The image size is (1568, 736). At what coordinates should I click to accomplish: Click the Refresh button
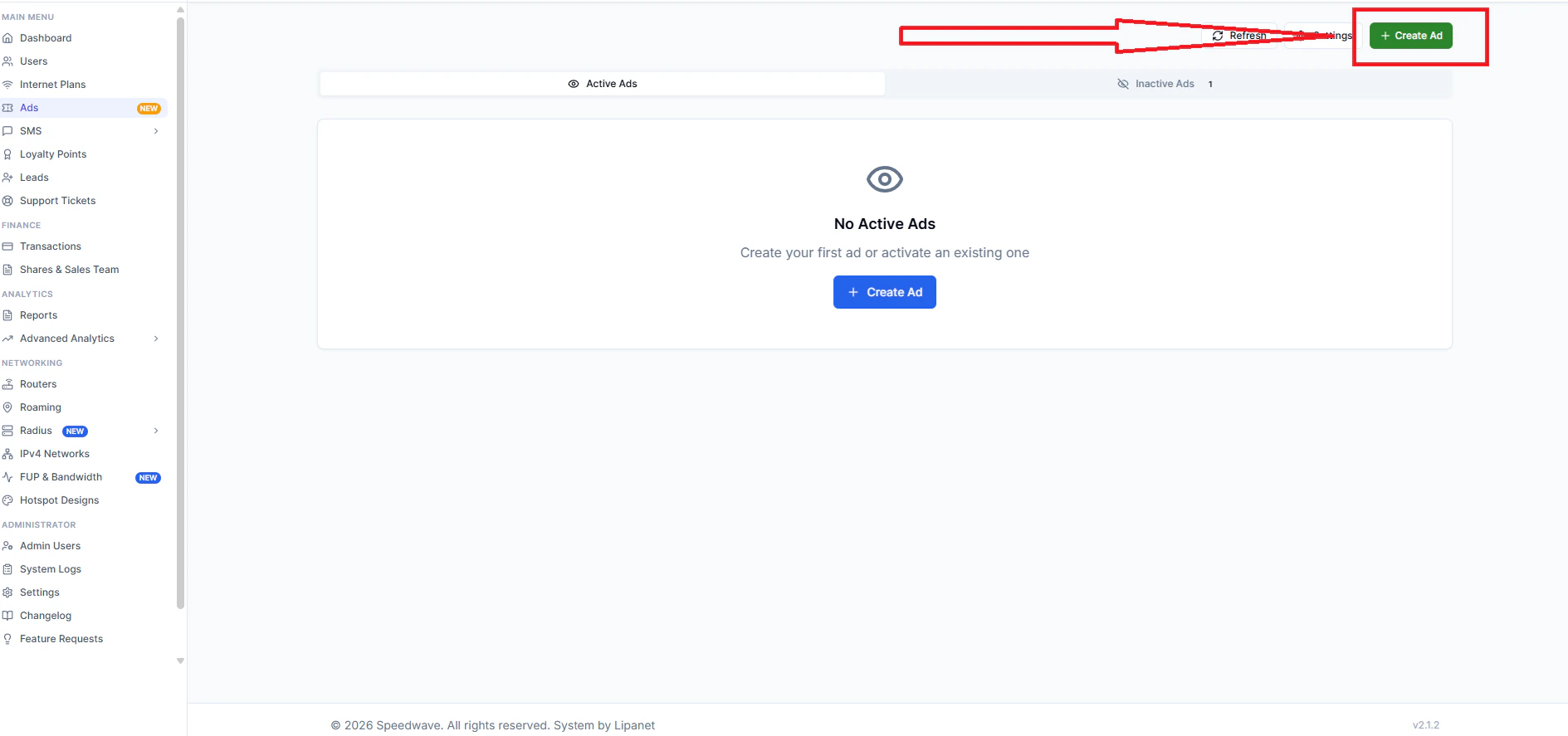(x=1239, y=36)
